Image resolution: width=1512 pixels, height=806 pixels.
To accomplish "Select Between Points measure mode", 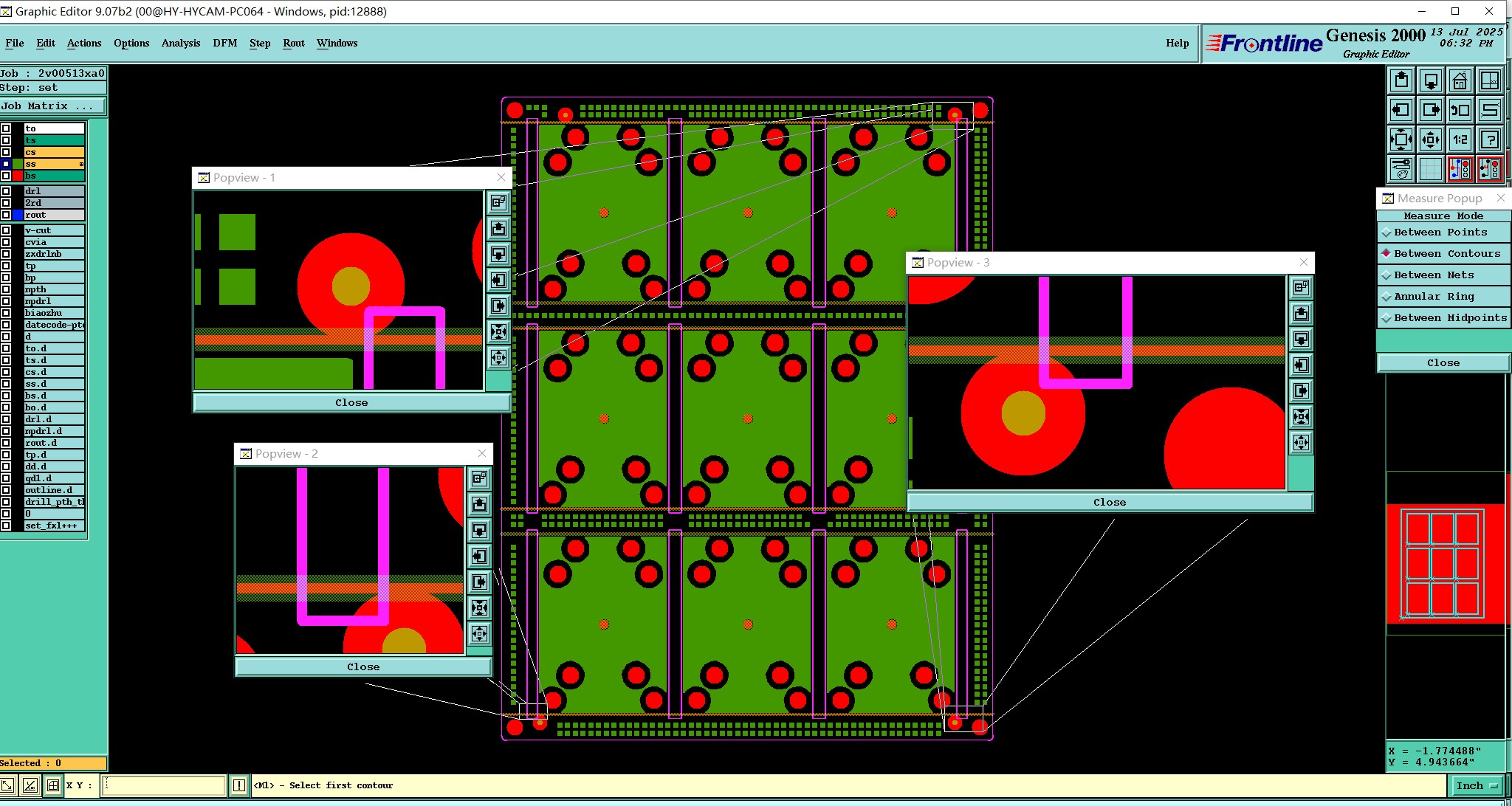I will click(1440, 232).
